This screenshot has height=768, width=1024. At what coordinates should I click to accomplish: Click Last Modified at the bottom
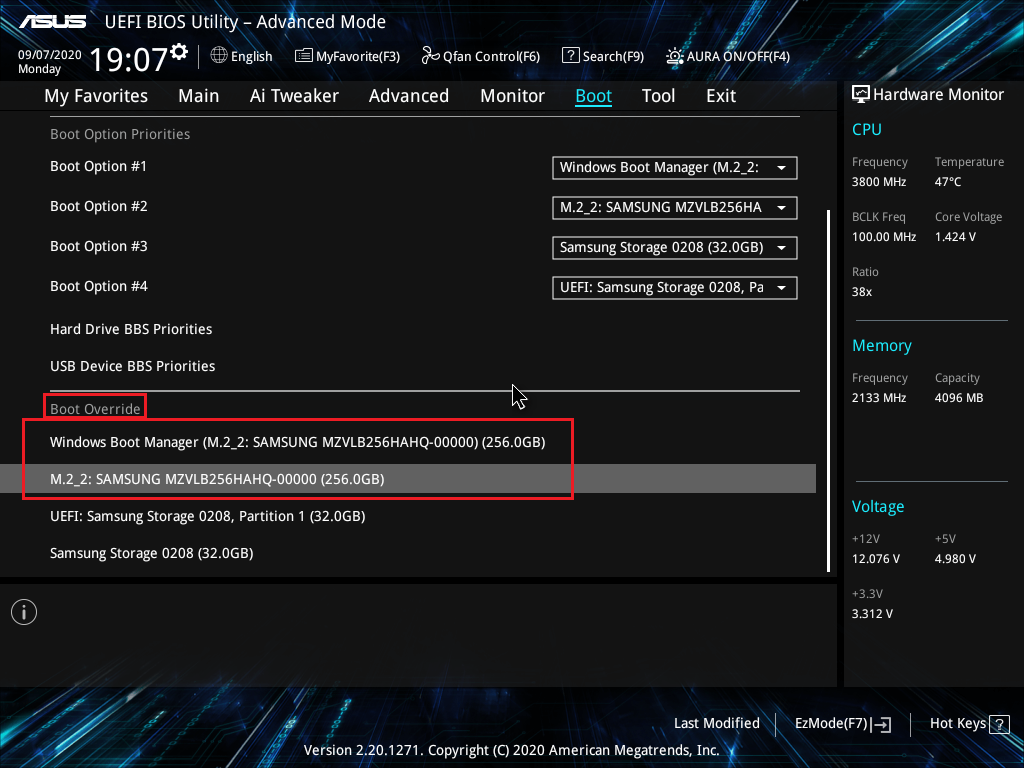coord(716,724)
